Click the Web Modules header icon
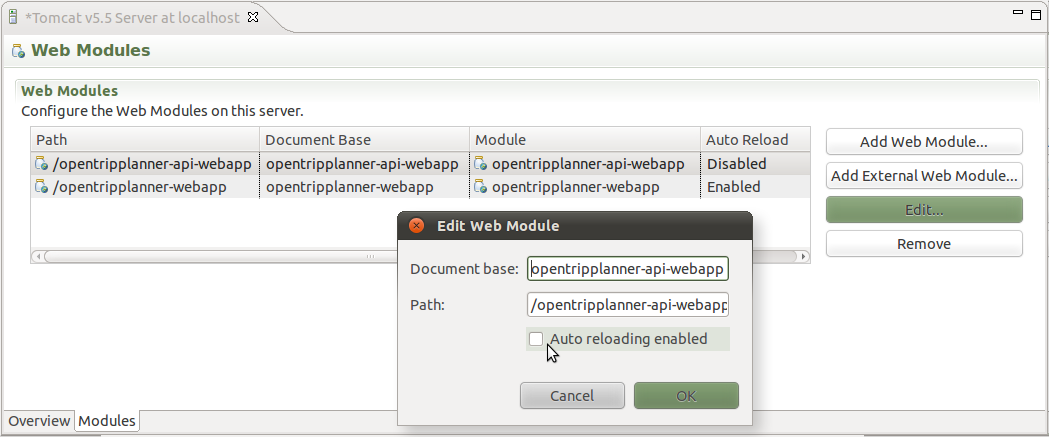This screenshot has height=437, width=1049. coord(18,51)
